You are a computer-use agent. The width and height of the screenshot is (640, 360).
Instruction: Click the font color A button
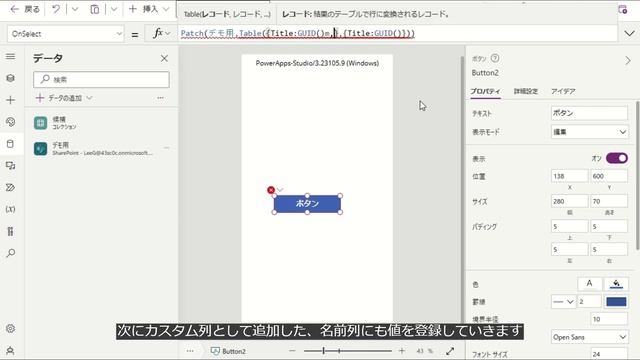click(589, 283)
